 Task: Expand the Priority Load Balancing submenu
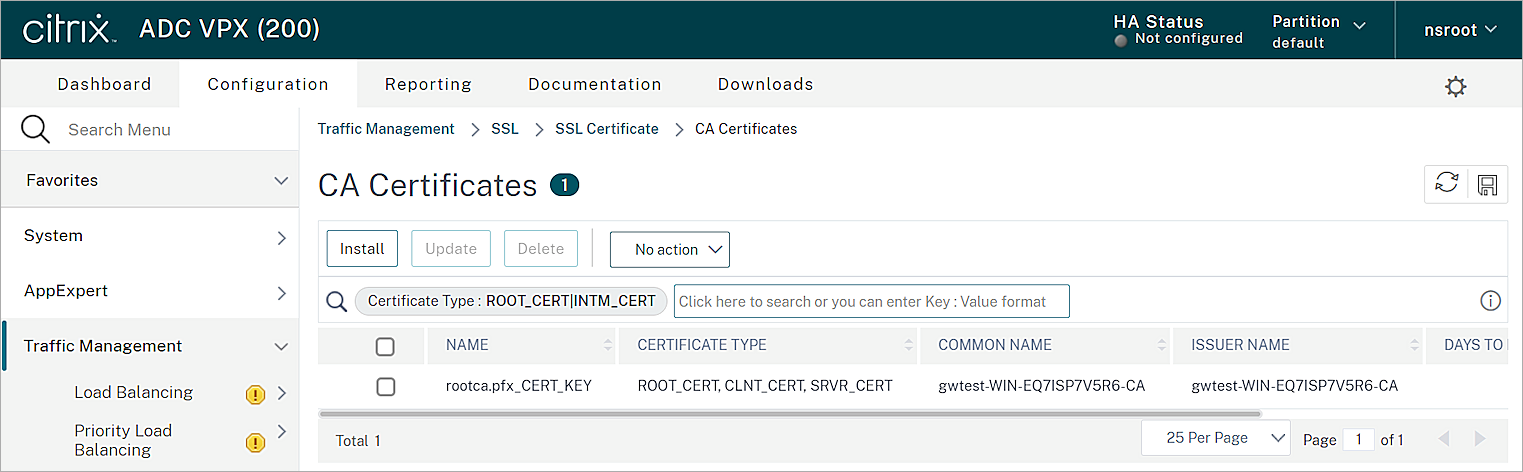pos(281,431)
